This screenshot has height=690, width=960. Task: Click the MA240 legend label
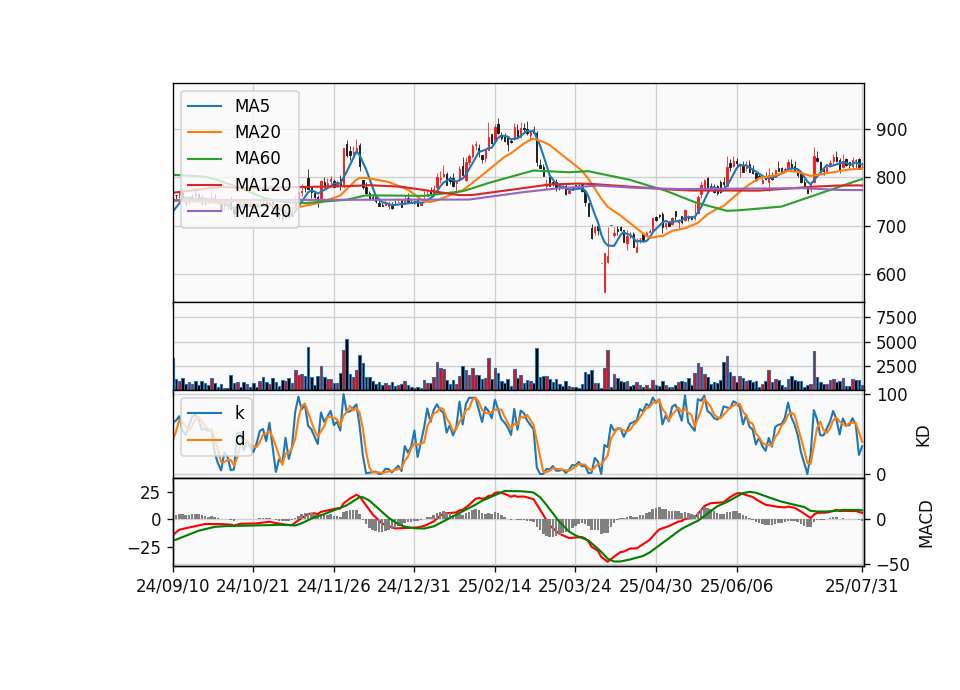pyautogui.click(x=263, y=211)
